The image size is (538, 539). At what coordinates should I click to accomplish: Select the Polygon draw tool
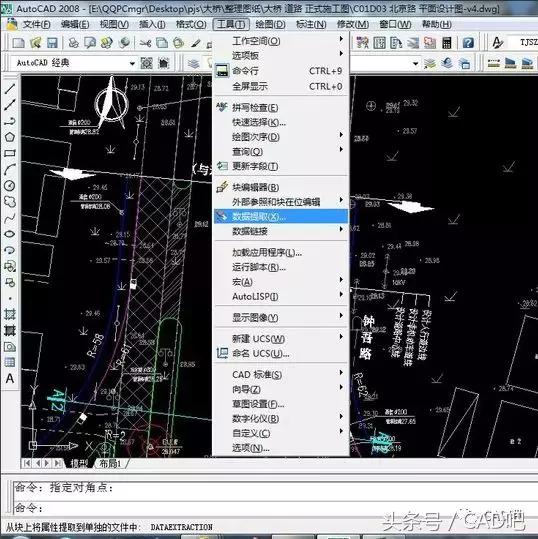click(10, 137)
